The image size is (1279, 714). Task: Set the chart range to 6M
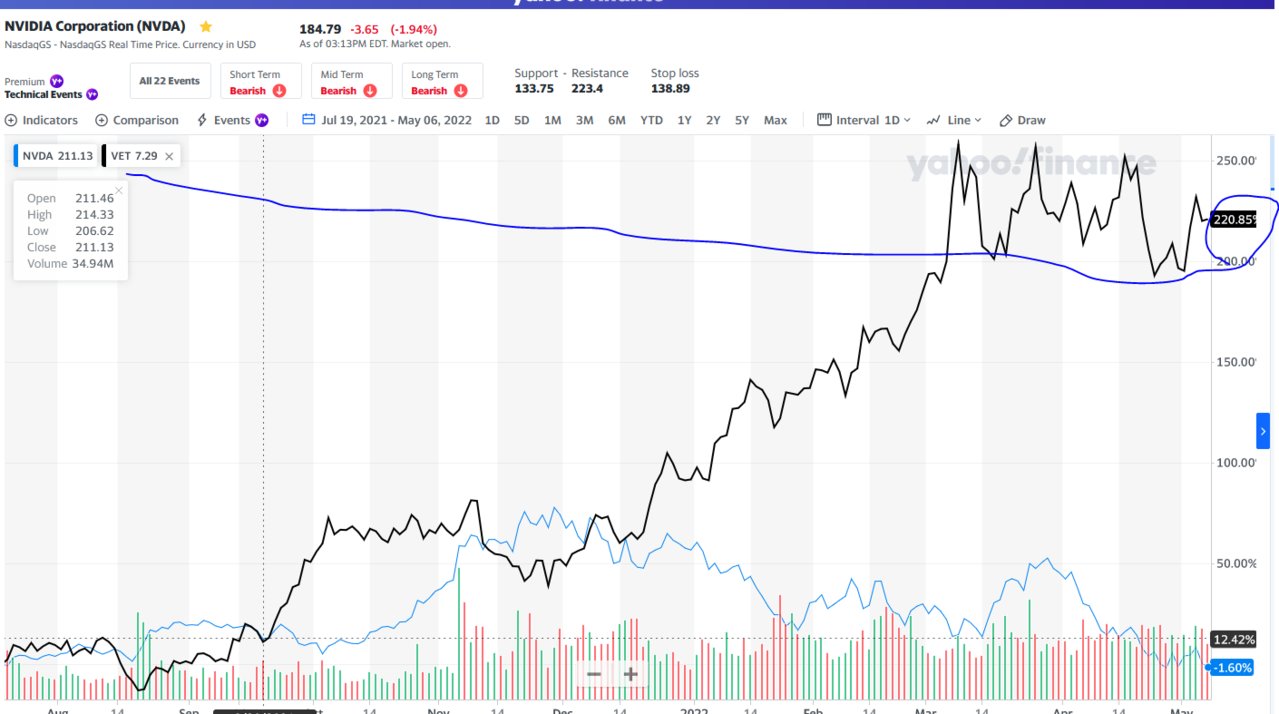tap(616, 120)
